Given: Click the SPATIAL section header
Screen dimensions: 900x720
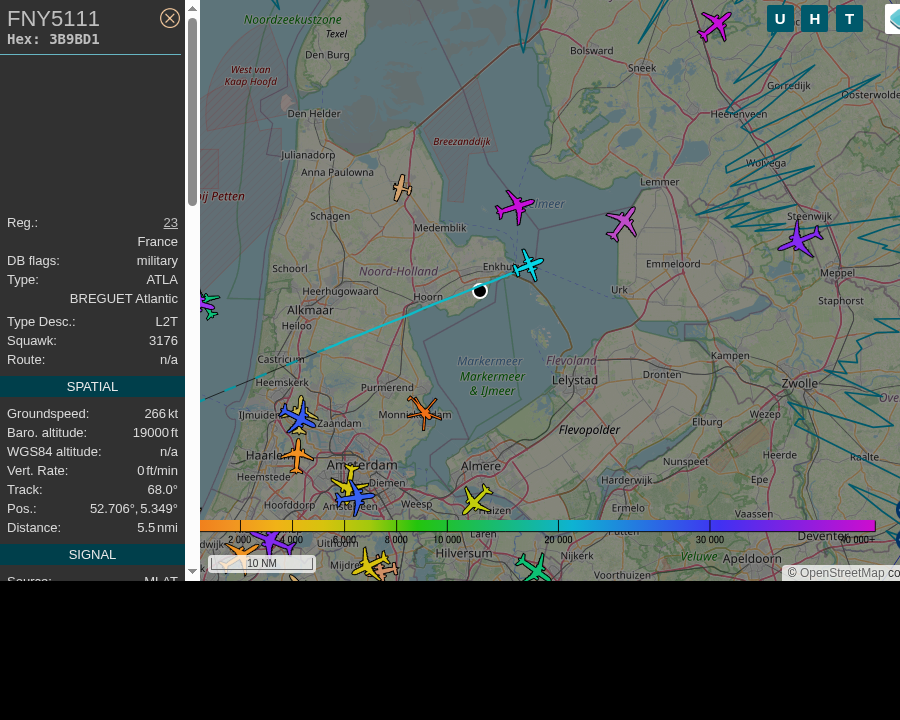Looking at the screenshot, I should (92, 386).
